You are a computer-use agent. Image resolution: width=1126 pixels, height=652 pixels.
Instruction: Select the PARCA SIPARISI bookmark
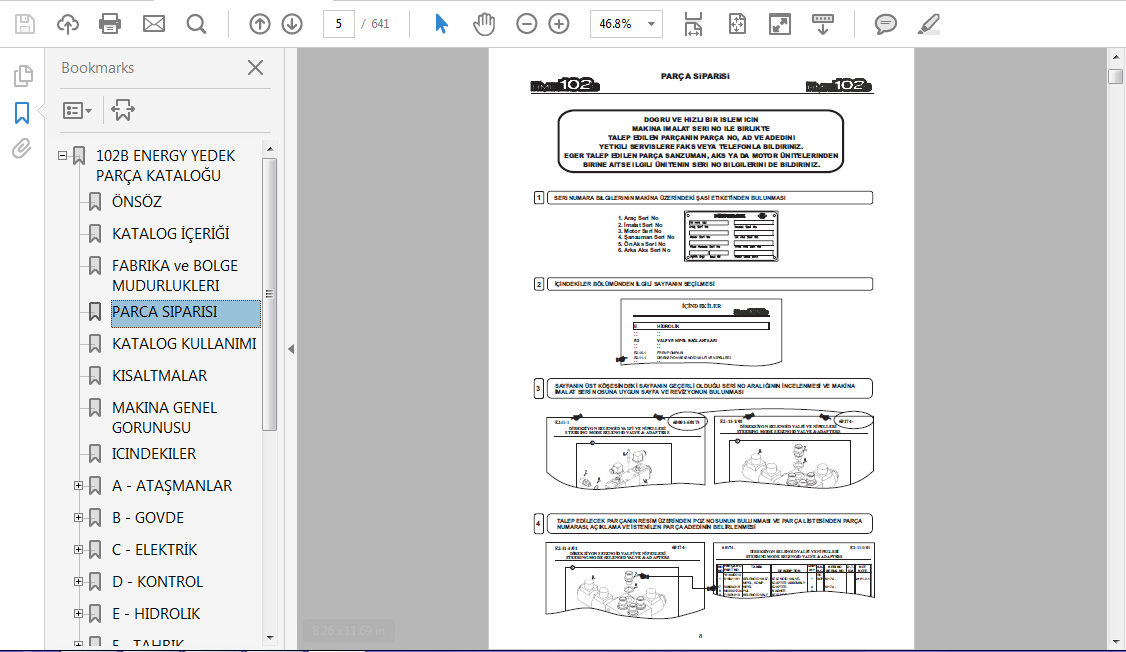pyautogui.click(x=185, y=312)
